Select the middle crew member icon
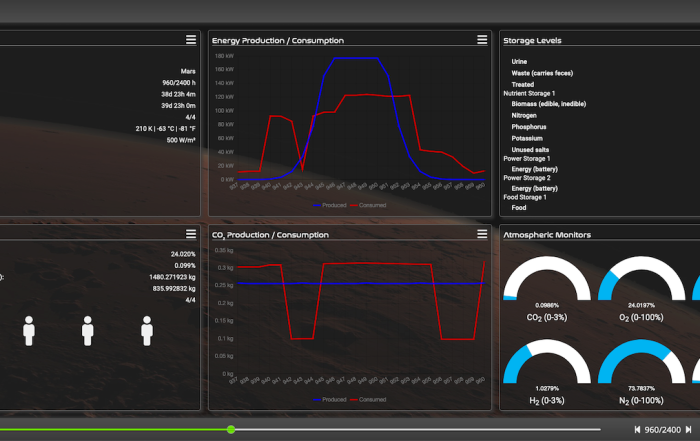 [x=88, y=331]
